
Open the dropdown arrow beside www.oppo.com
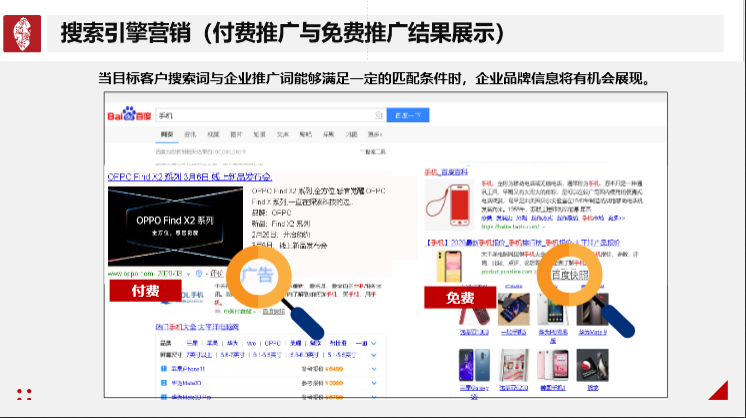coord(189,274)
